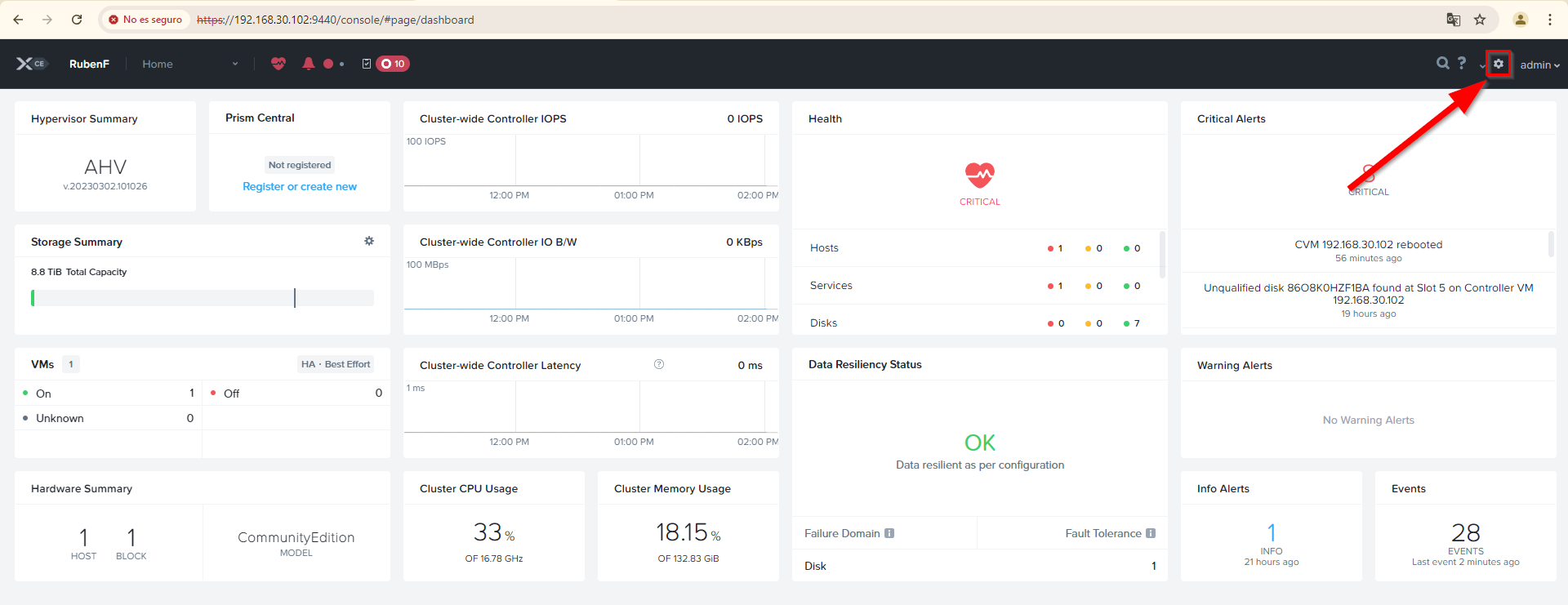Click the Health heart icon in navbar
This screenshot has height=605, width=1568.
[x=278, y=64]
